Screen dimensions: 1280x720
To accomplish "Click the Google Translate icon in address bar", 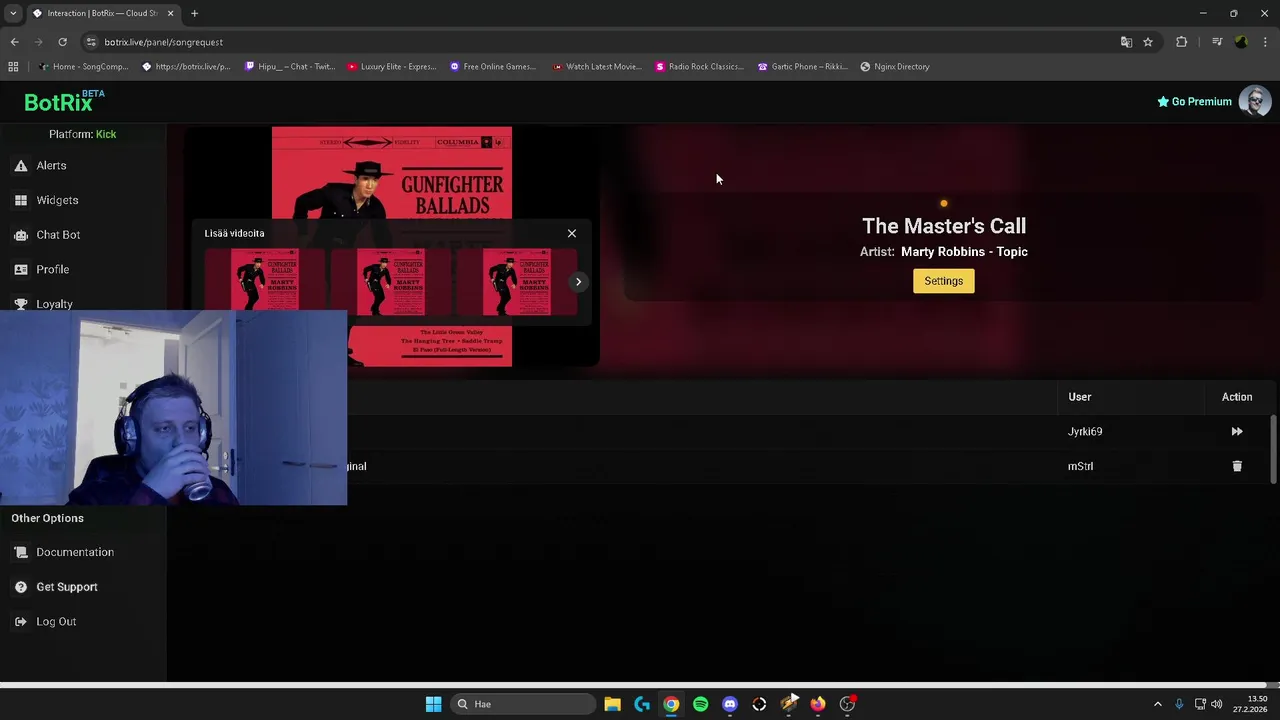I will 1126,42.
